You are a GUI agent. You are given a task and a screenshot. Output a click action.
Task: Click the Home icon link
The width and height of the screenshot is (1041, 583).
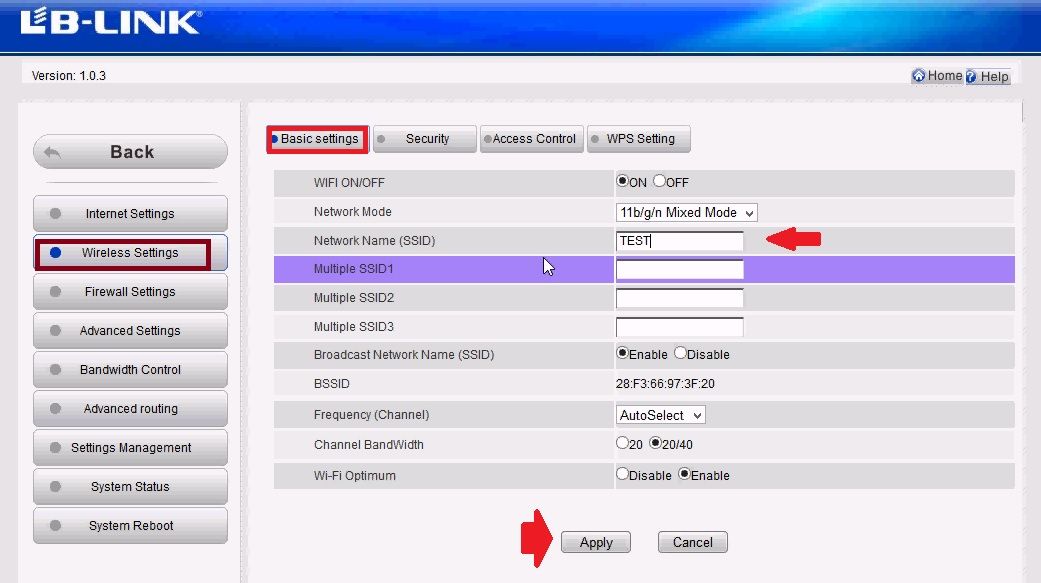[x=937, y=76]
